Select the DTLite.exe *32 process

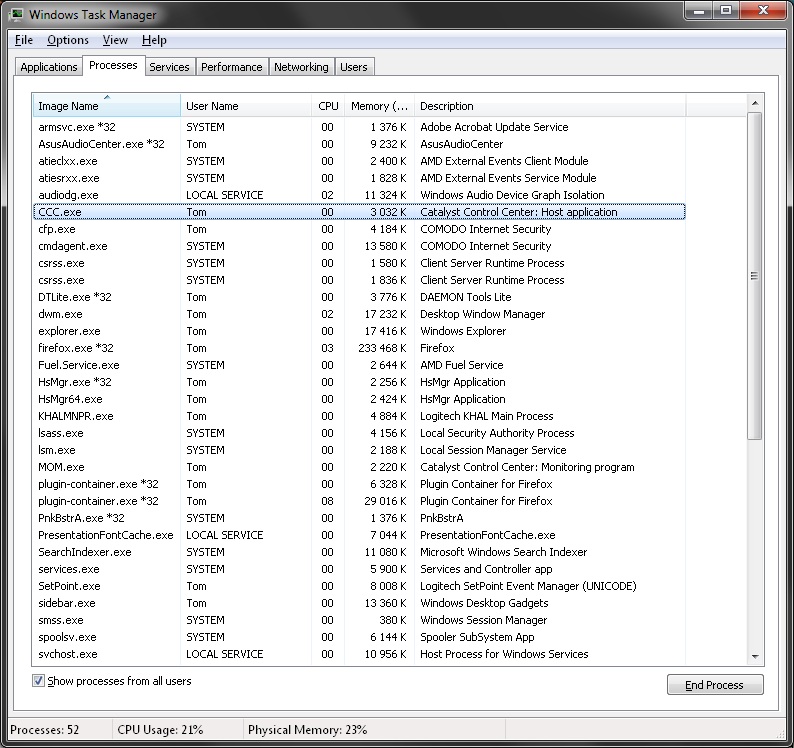click(359, 297)
